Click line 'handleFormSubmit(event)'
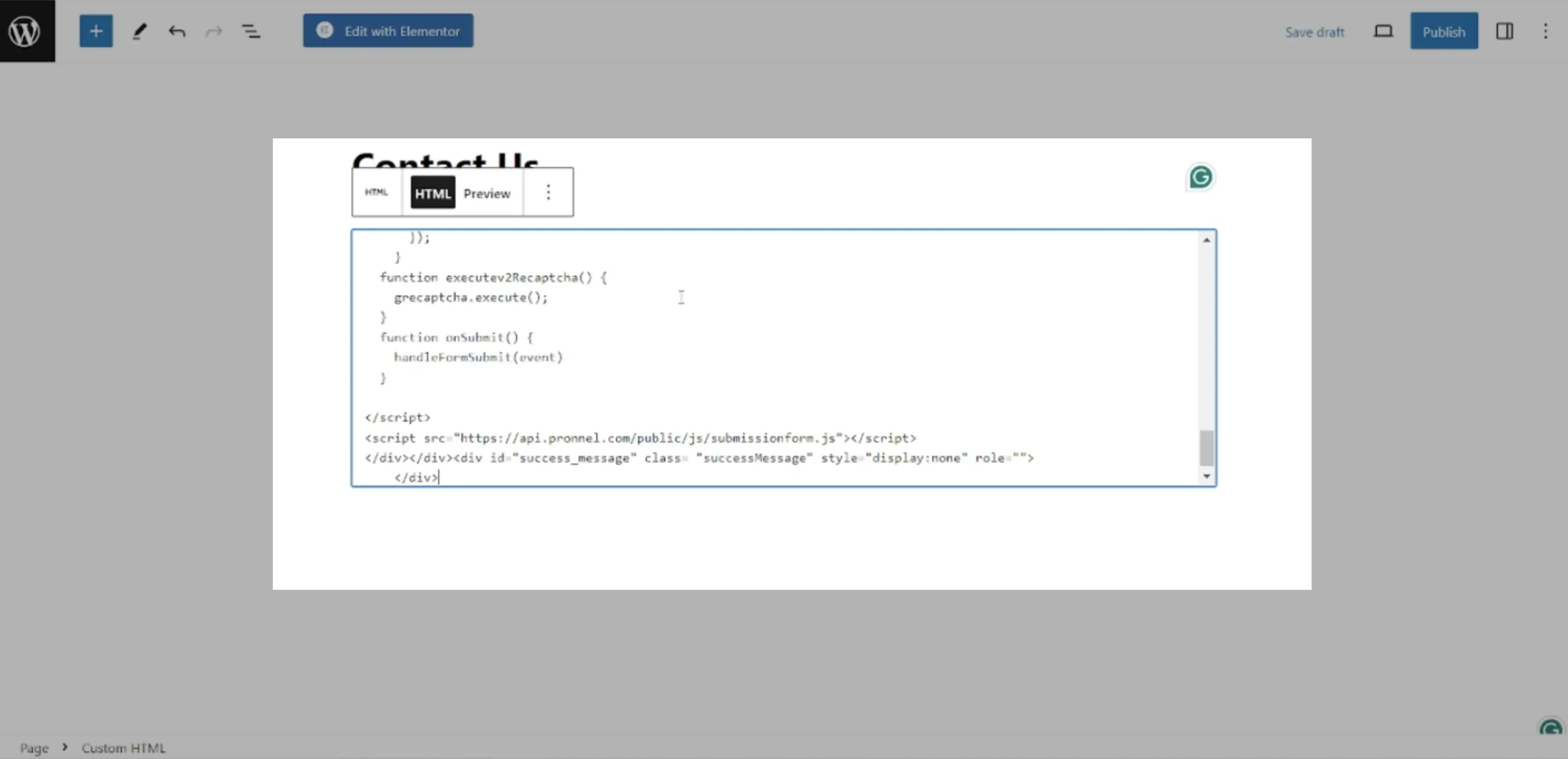This screenshot has width=1568, height=759. (478, 358)
